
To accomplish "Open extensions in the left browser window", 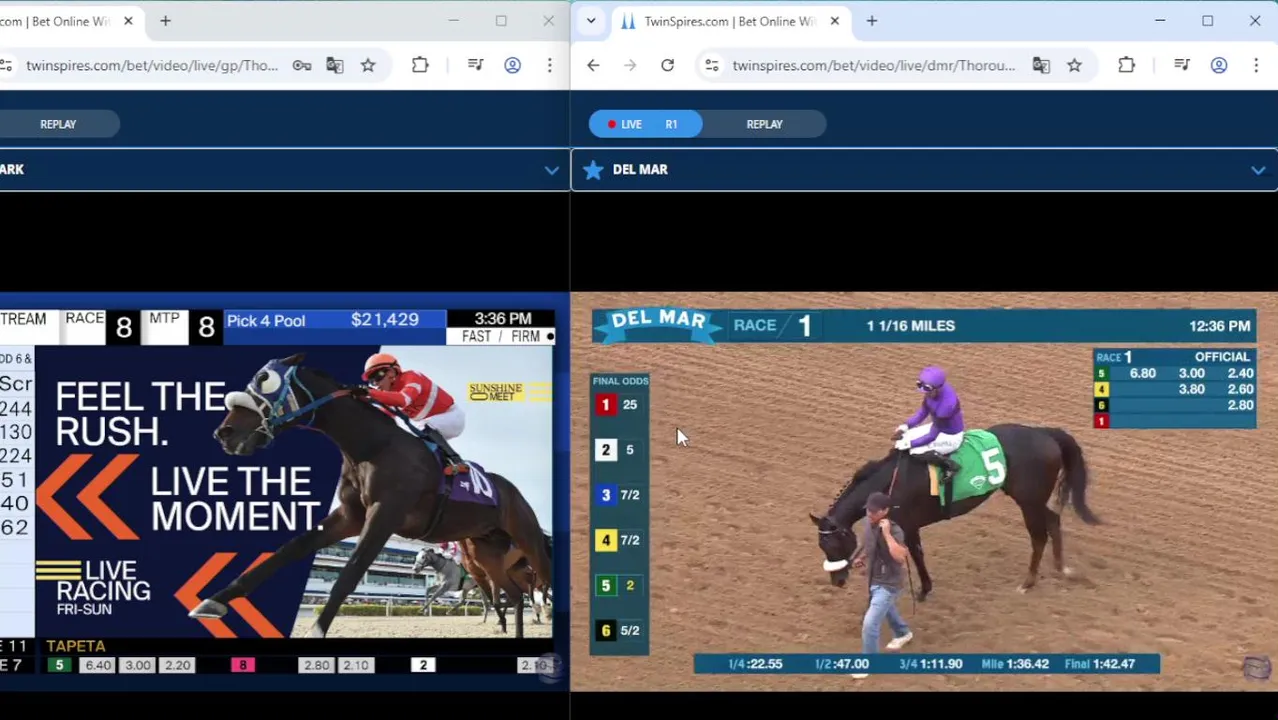I will coord(420,65).
